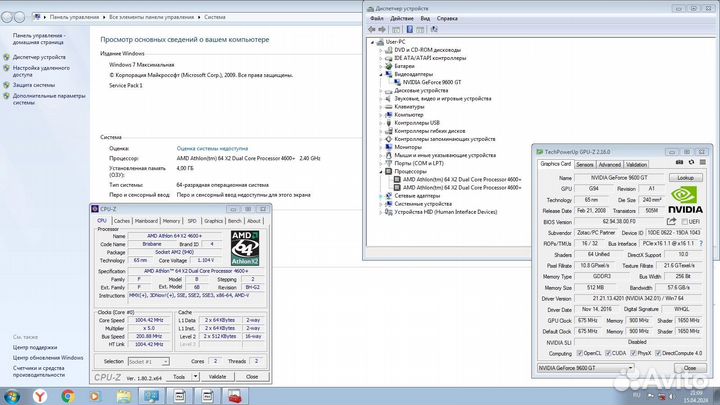
Task: Open the GPU-Z hamburger menu icon
Action: pyautogui.click(x=703, y=162)
